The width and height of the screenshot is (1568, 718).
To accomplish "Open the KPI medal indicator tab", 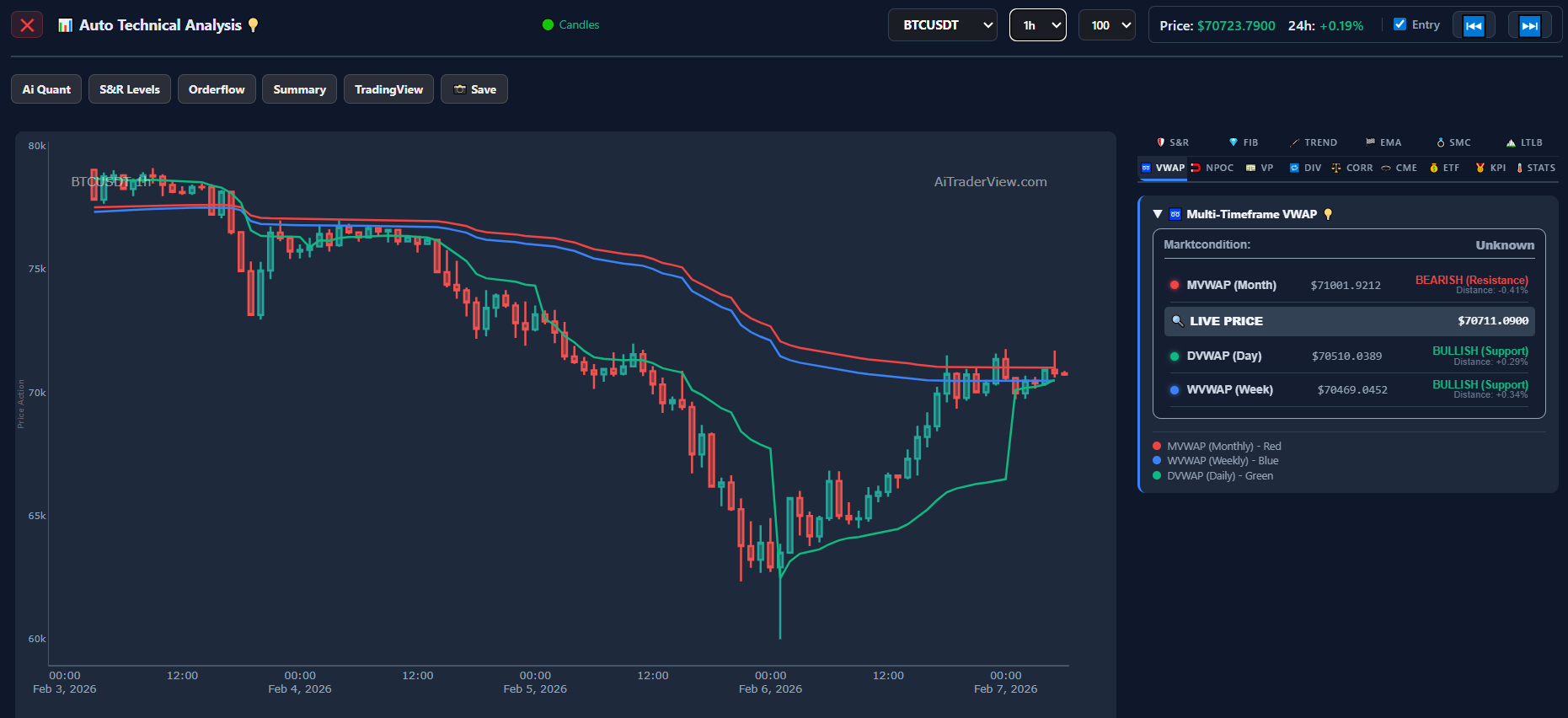I will [x=1490, y=168].
